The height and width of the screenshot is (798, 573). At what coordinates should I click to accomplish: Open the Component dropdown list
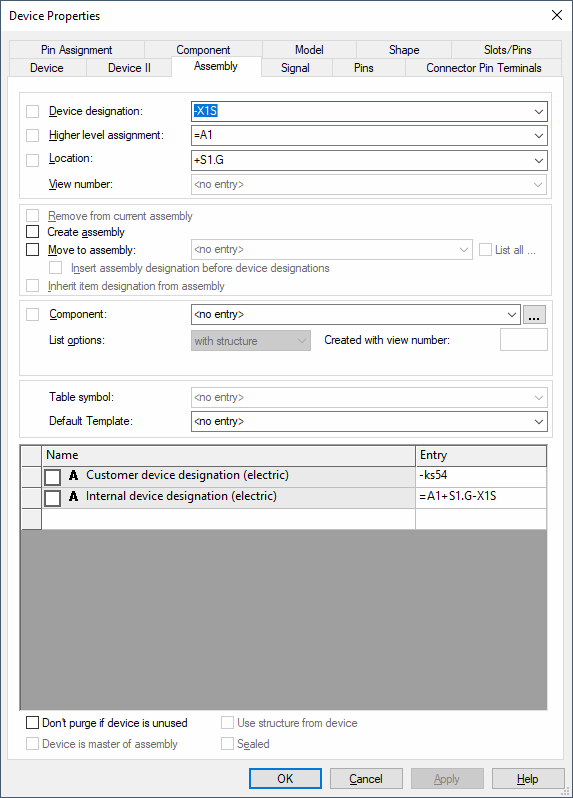tap(511, 315)
